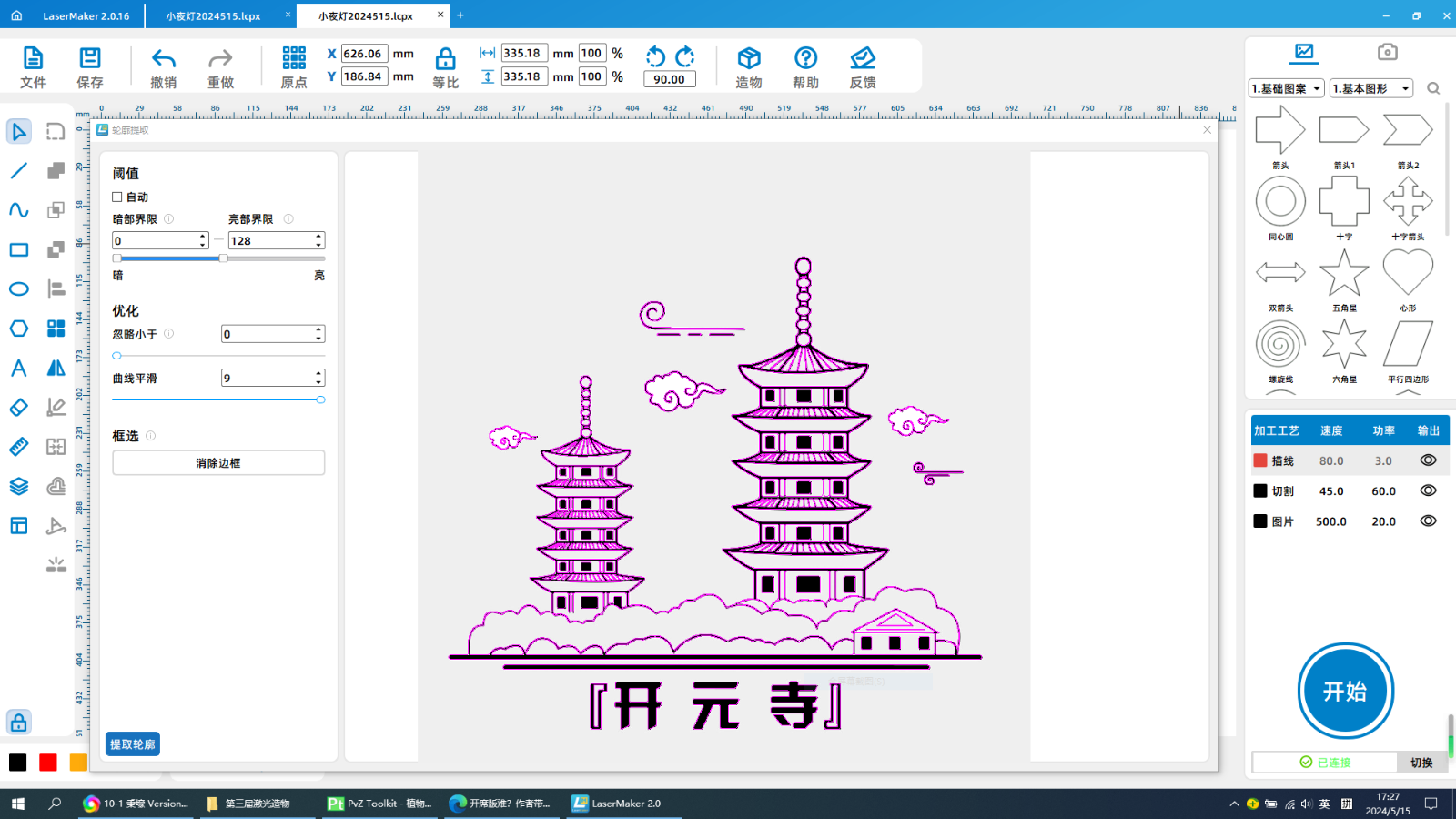Click the 提取轮廓 button

click(x=133, y=744)
